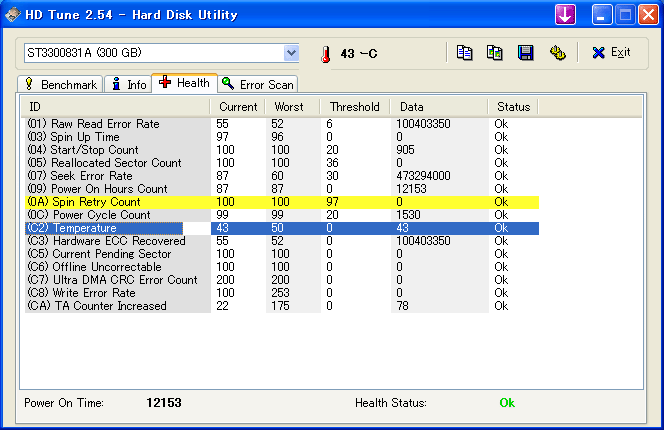Screen dimensions: 664x430
Task: Select the (09) Power On Hours Count row
Action: pos(282,189)
